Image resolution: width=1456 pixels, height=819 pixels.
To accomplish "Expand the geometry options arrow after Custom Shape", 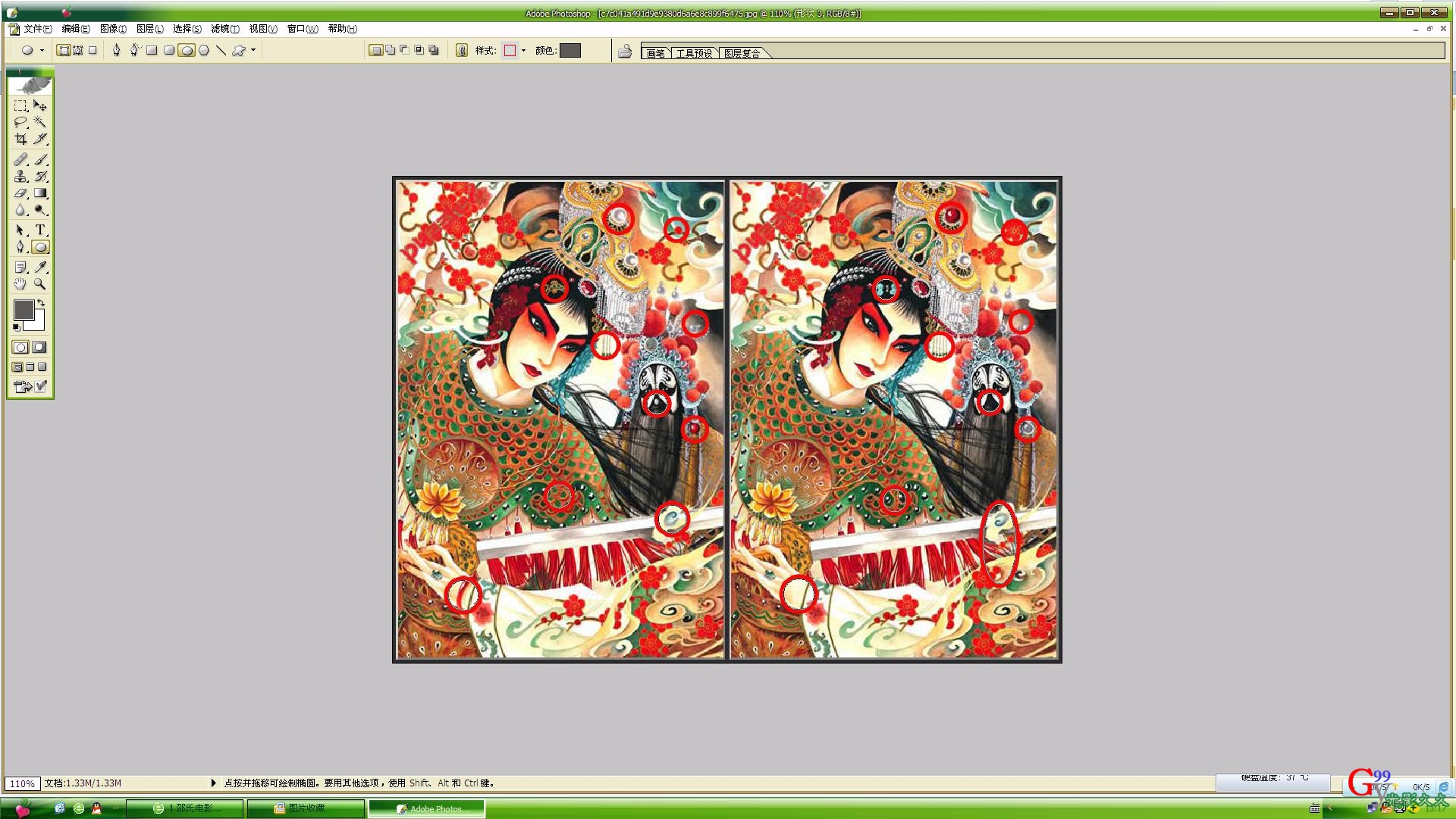I will (x=253, y=50).
